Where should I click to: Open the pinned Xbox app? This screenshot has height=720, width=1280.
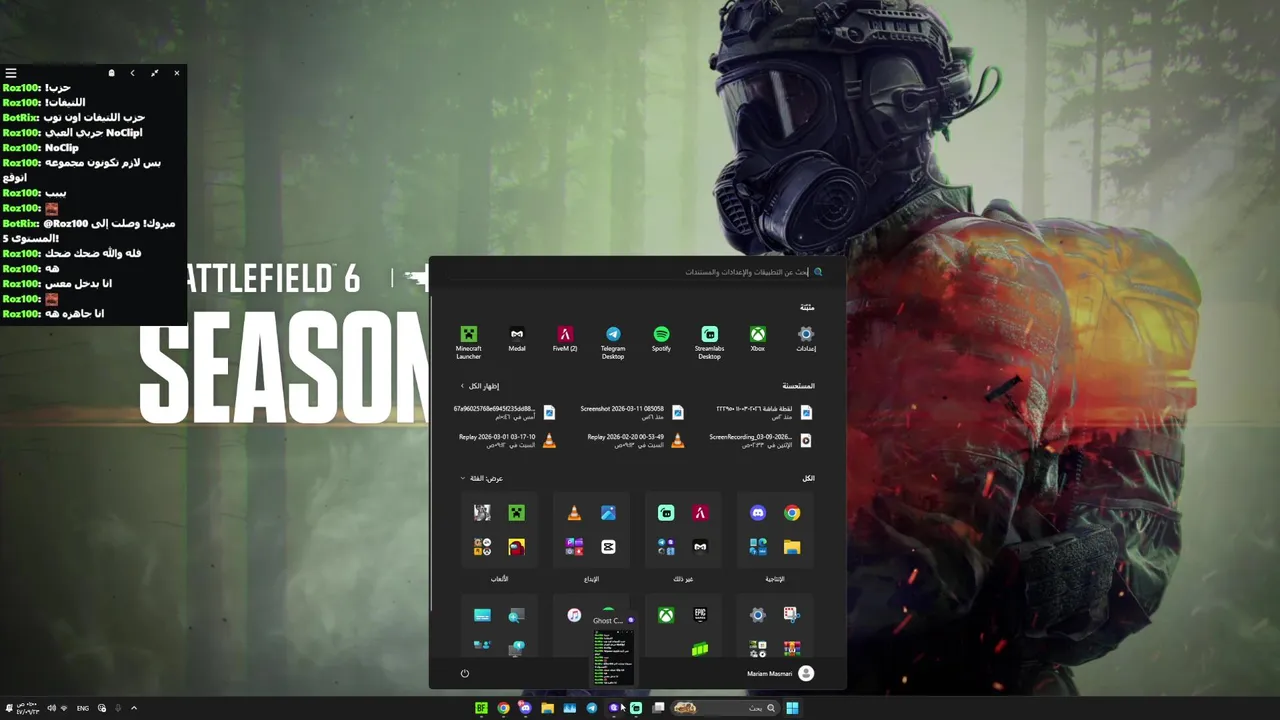(x=758, y=339)
